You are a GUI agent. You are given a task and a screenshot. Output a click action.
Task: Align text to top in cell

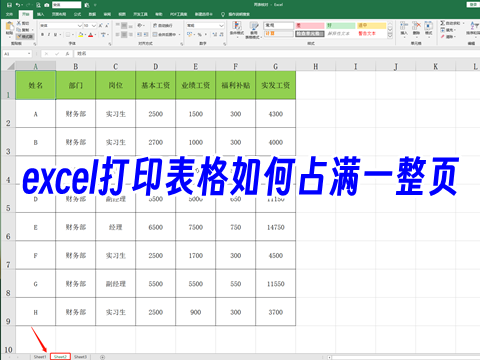(x=118, y=25)
